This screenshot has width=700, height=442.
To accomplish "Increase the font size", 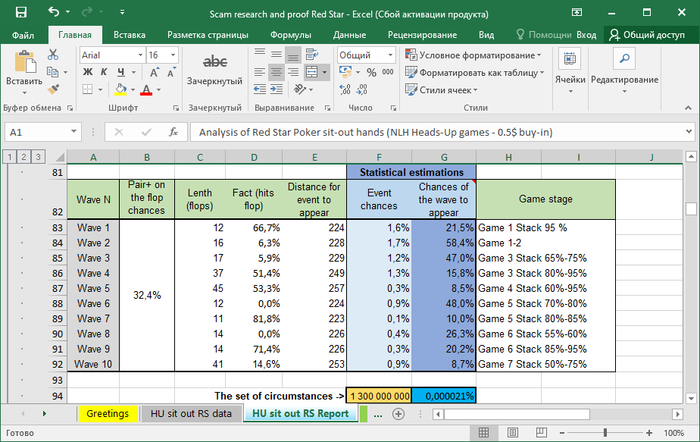I will coord(154,72).
